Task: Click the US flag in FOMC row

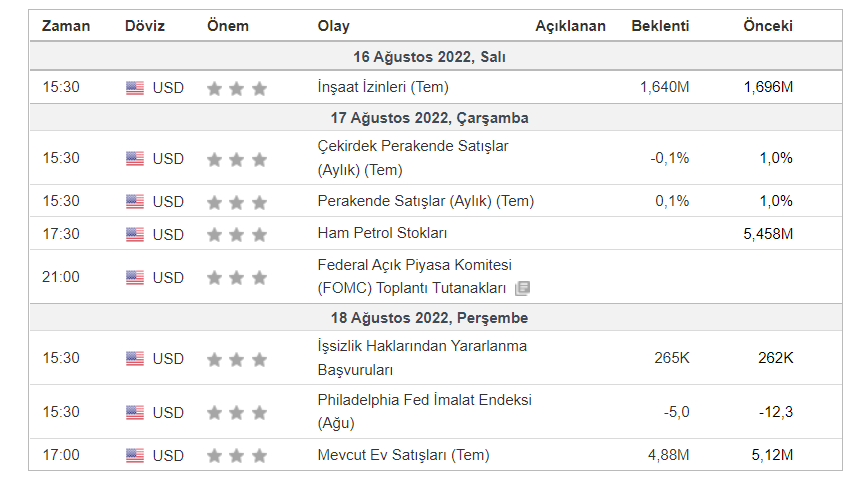Action: coord(135,277)
